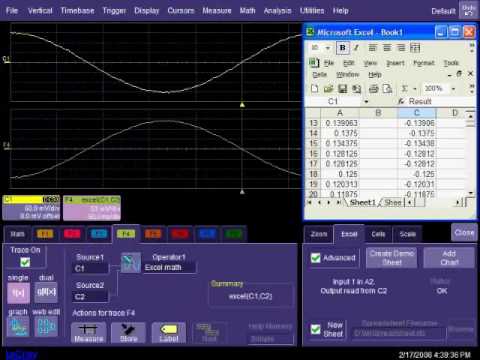Open the 200% zoom dropdown in Excel
This screenshot has width=480, height=360.
453,89
